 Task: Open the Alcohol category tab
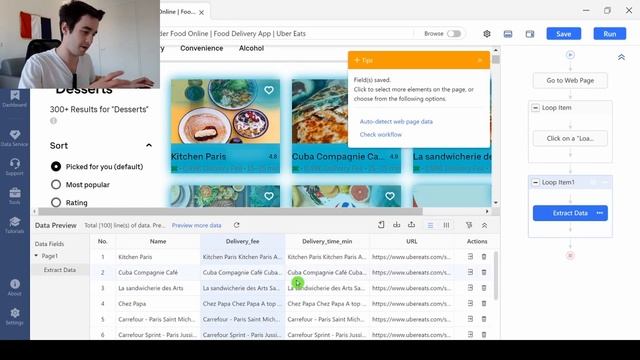pyautogui.click(x=251, y=48)
